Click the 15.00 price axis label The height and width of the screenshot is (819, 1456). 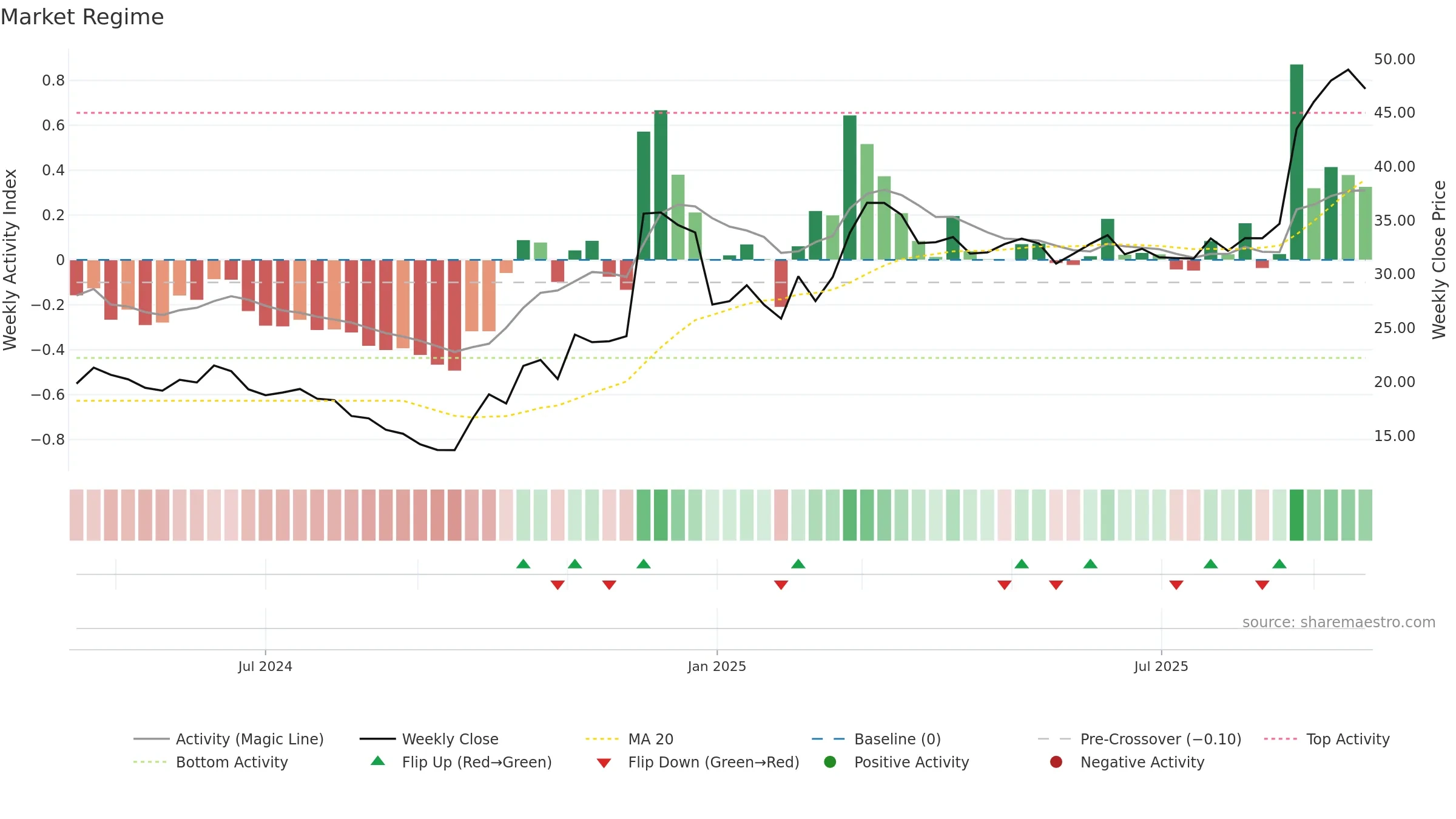[1394, 436]
